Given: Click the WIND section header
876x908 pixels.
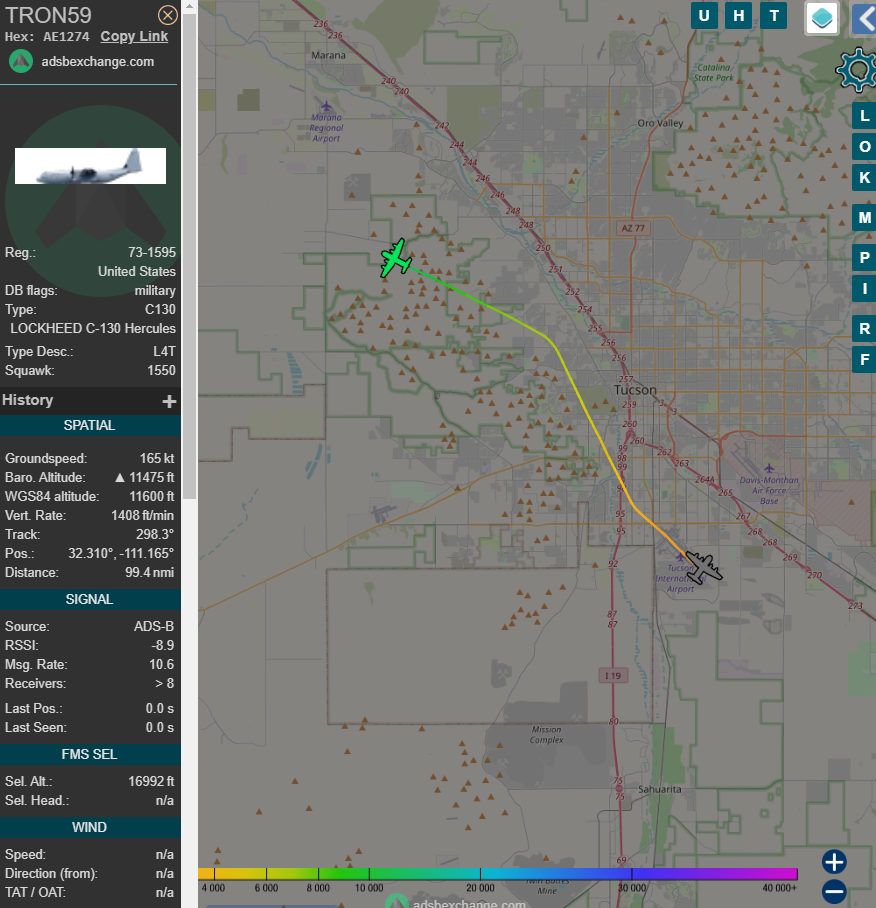Looking at the screenshot, I should (x=90, y=828).
